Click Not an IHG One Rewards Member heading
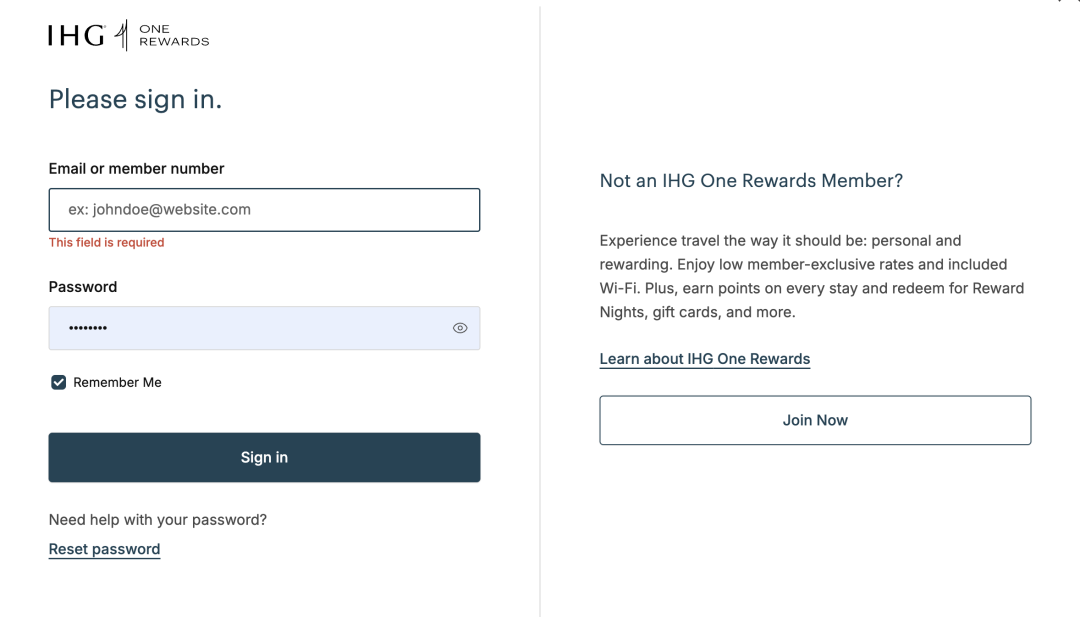 pos(751,180)
